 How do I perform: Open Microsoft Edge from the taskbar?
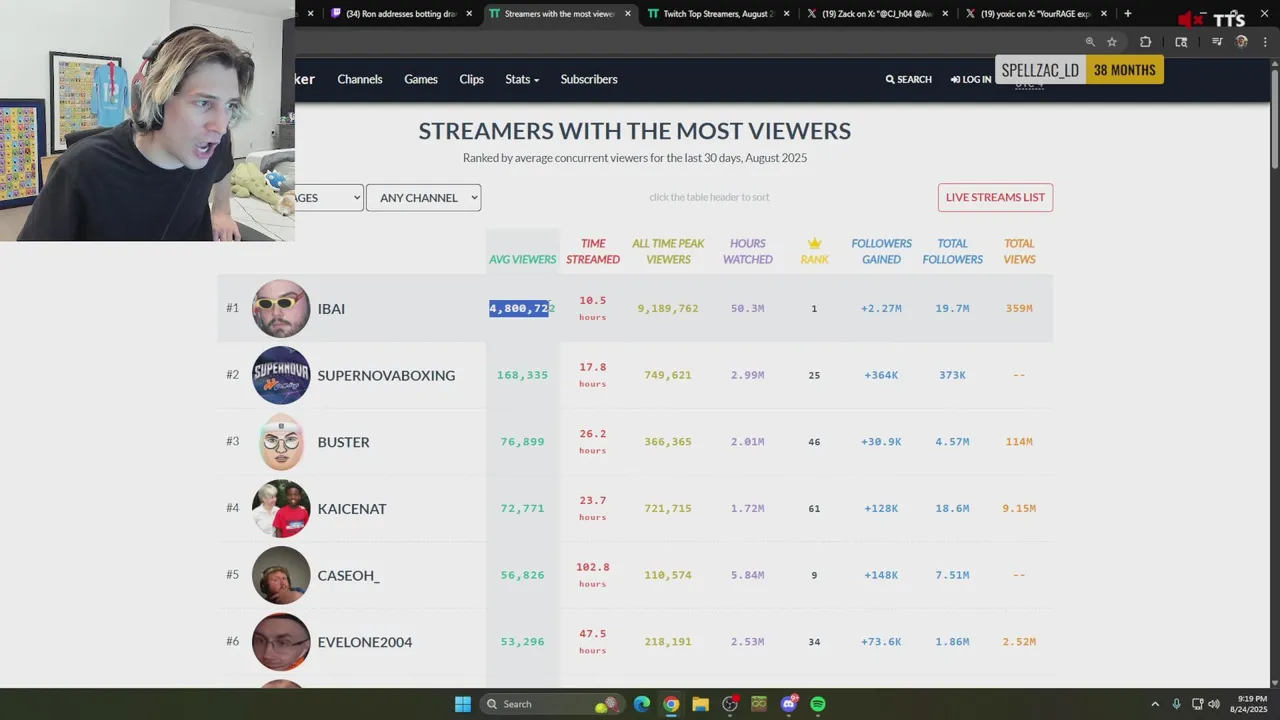coord(642,704)
